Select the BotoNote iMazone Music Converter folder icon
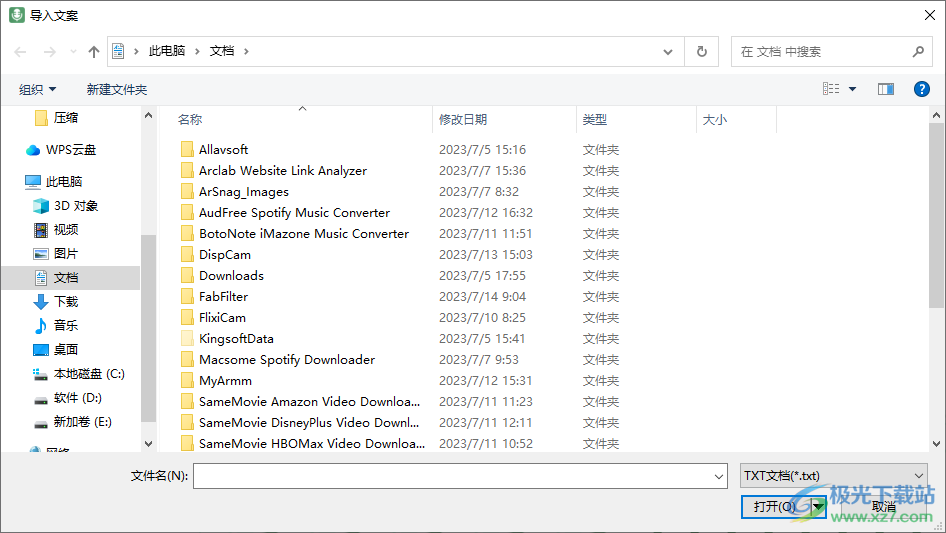 (x=188, y=234)
